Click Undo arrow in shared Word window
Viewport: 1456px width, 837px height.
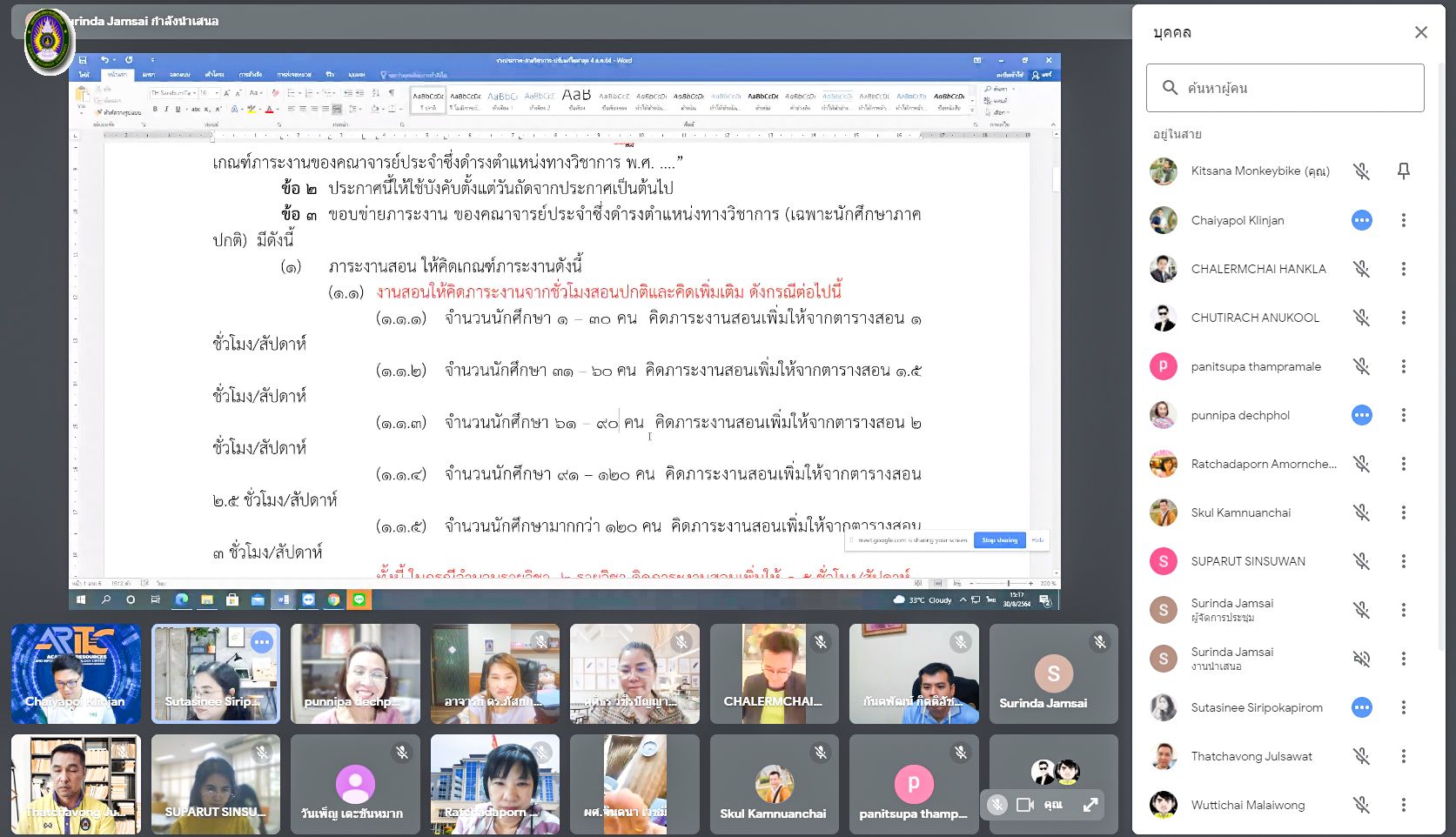(104, 60)
